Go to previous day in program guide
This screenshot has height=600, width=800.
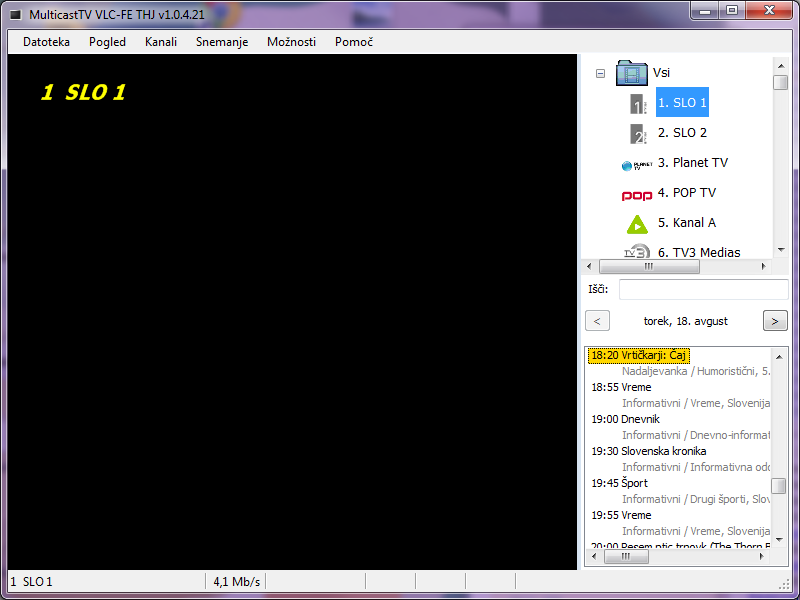tap(597, 321)
